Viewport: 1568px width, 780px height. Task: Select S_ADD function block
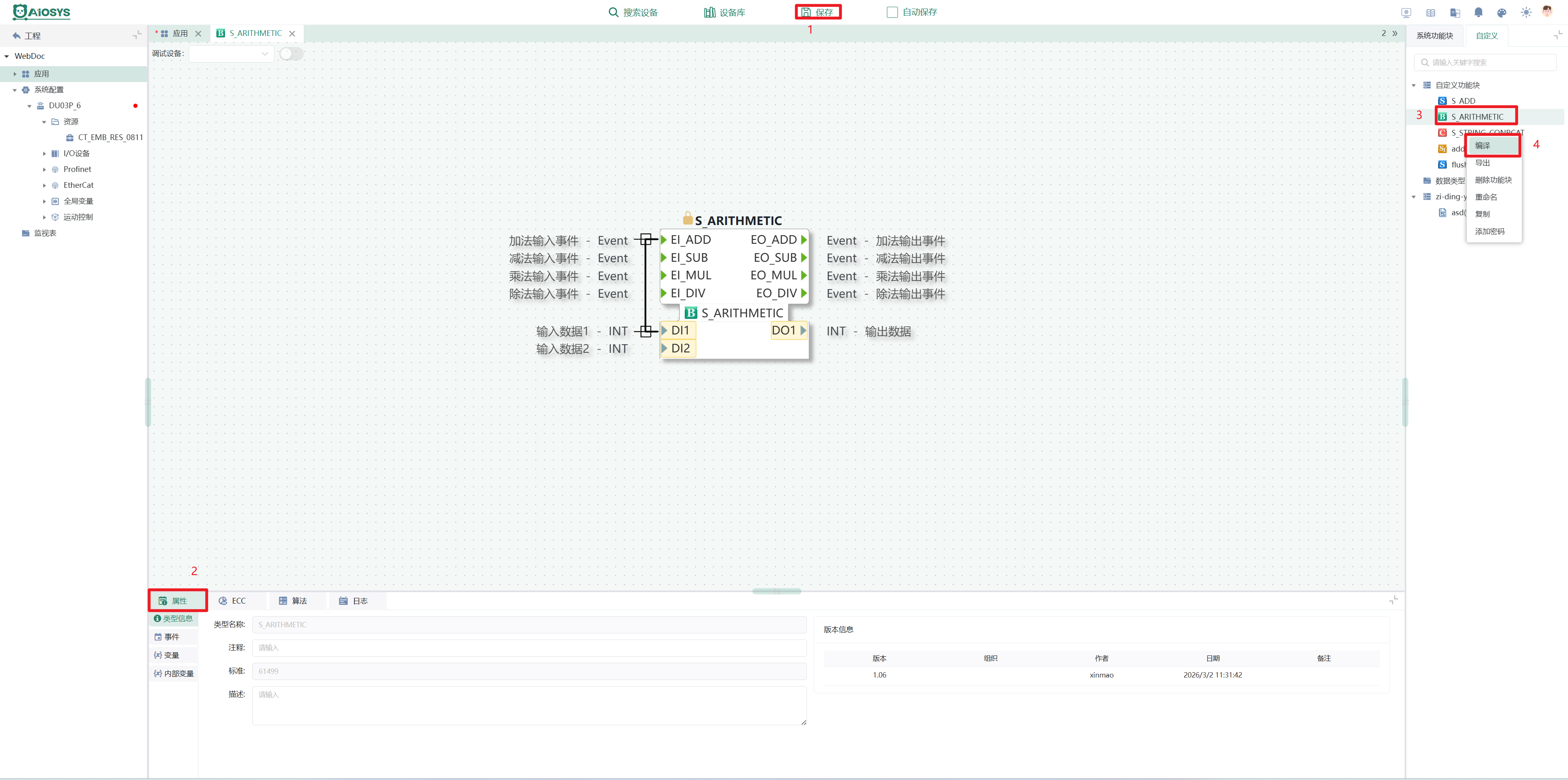tap(1457, 101)
